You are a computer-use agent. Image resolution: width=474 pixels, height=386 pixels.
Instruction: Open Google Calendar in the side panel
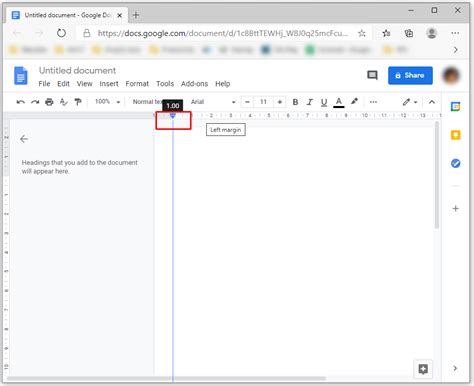(455, 107)
